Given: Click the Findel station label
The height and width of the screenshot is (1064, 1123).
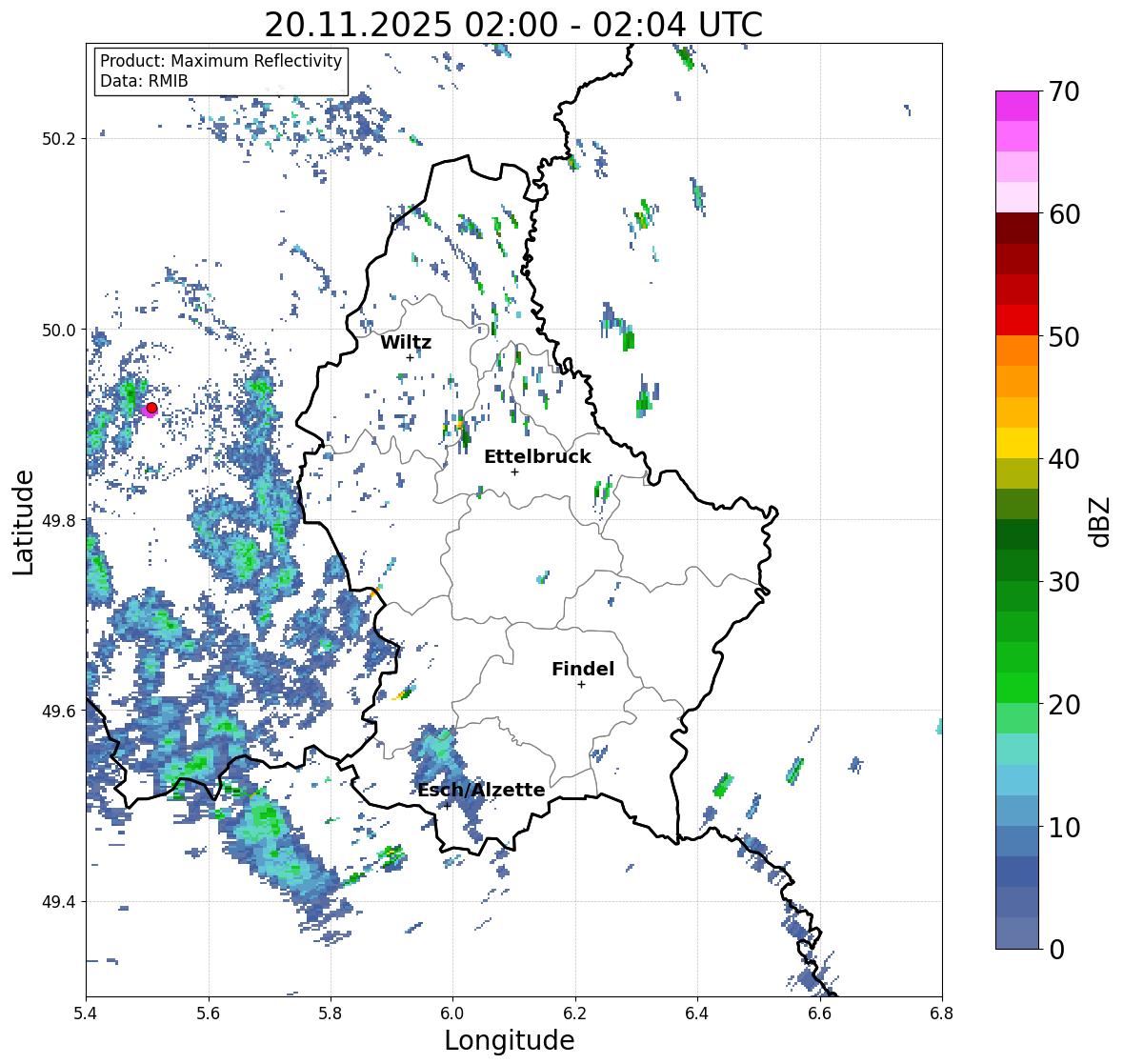Looking at the screenshot, I should pos(582,669).
